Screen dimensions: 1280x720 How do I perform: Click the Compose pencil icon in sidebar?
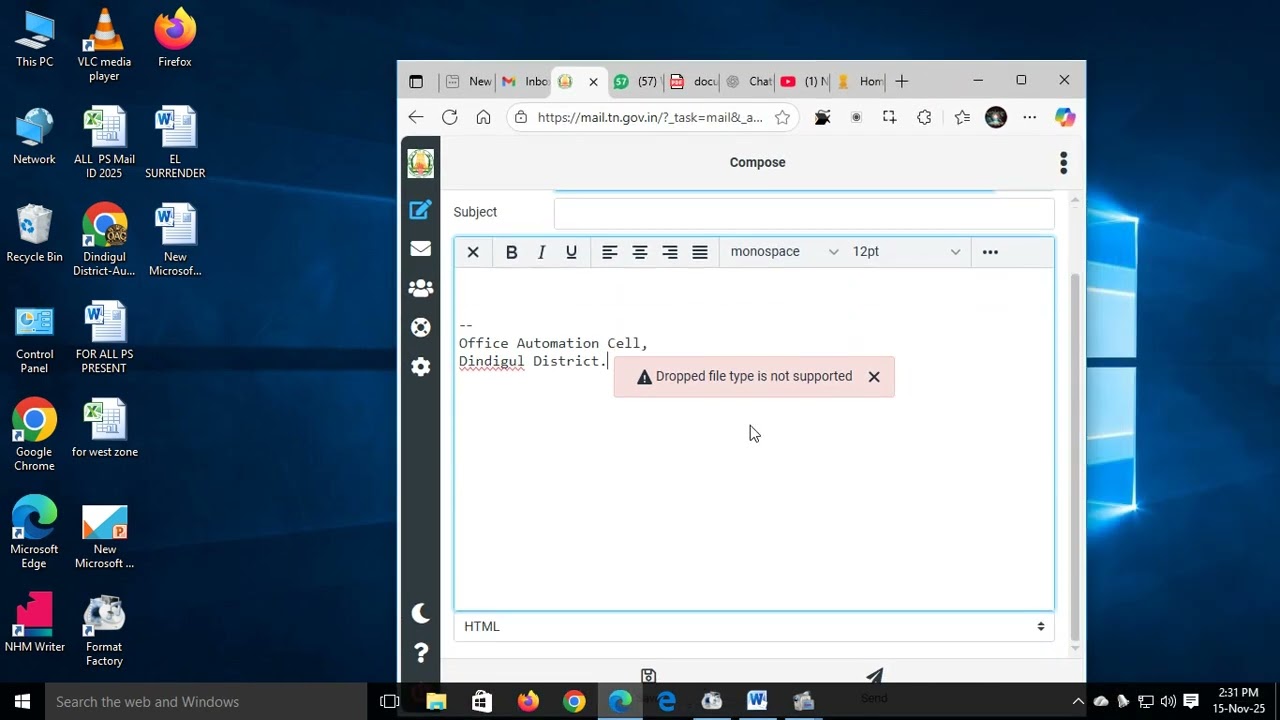(x=420, y=210)
